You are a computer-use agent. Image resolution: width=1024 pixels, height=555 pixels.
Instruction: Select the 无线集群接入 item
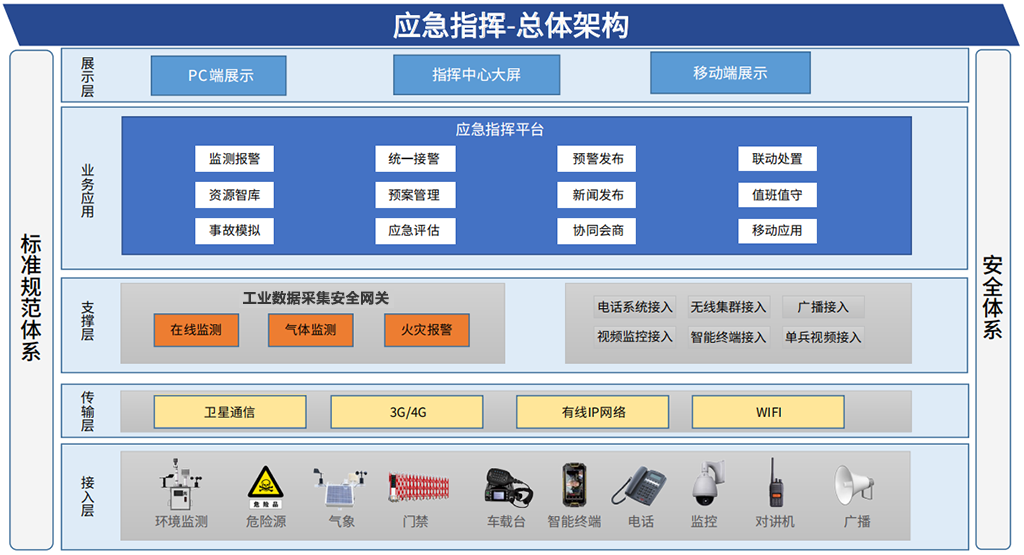tap(728, 307)
